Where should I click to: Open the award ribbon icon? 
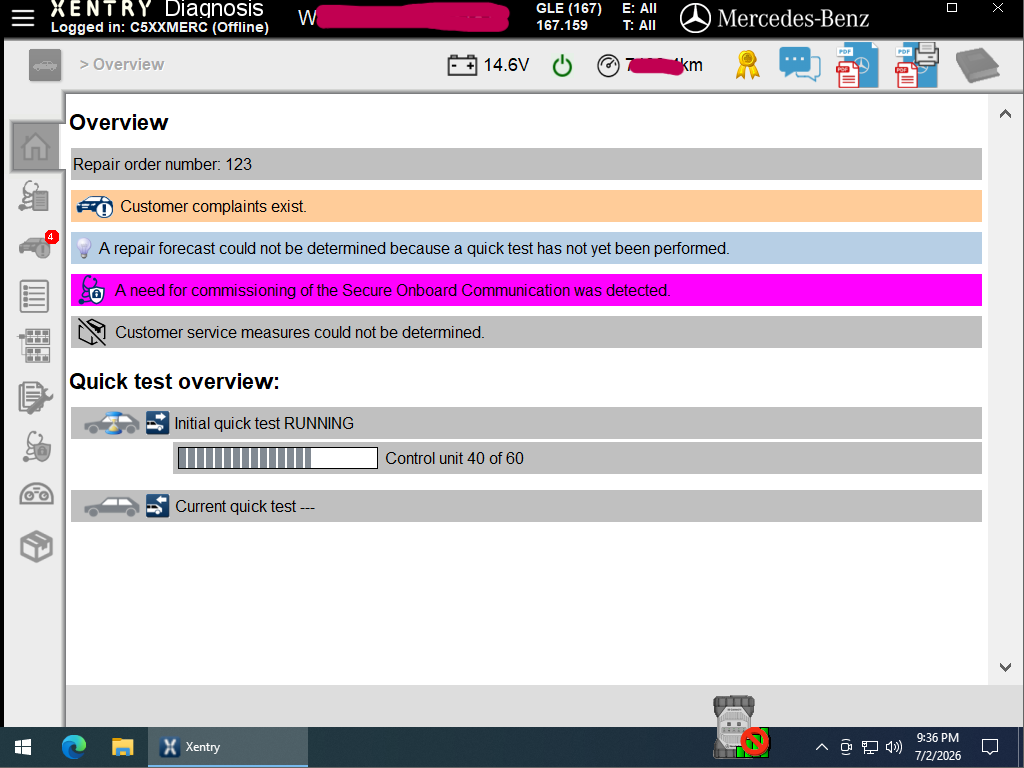click(747, 65)
